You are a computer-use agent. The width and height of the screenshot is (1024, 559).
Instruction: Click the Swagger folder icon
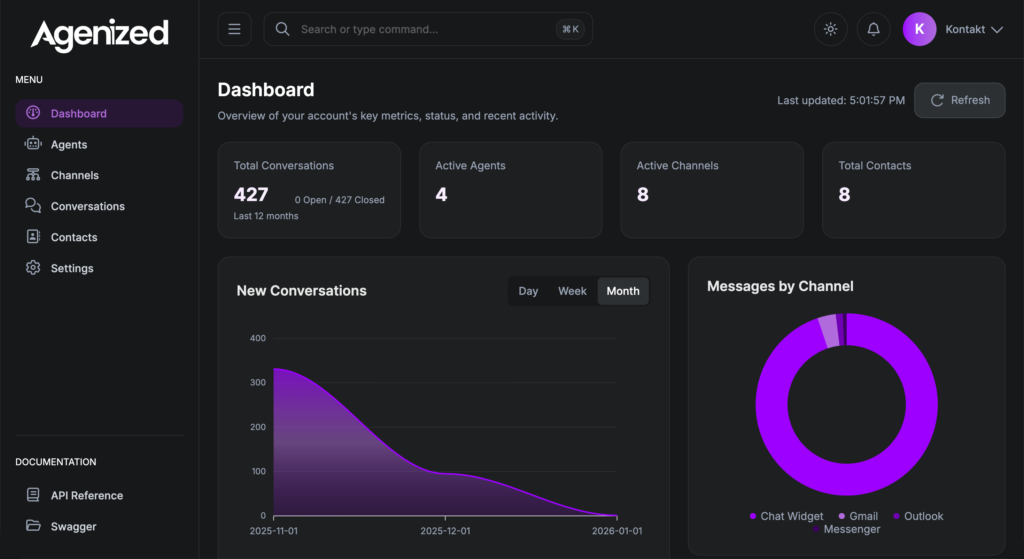33,526
